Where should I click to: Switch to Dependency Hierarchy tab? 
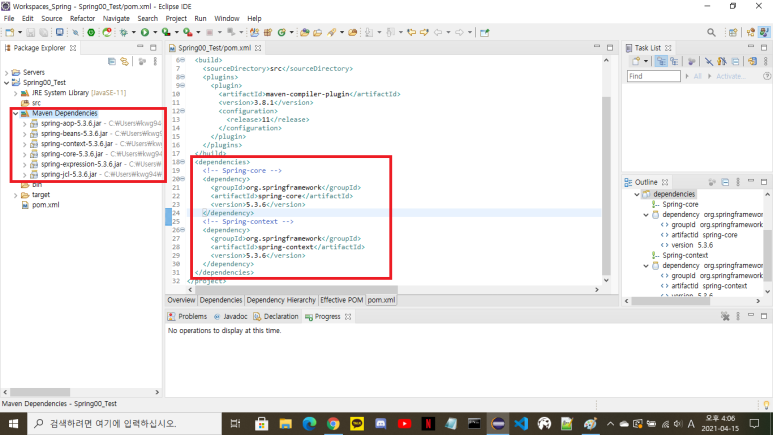tap(281, 300)
